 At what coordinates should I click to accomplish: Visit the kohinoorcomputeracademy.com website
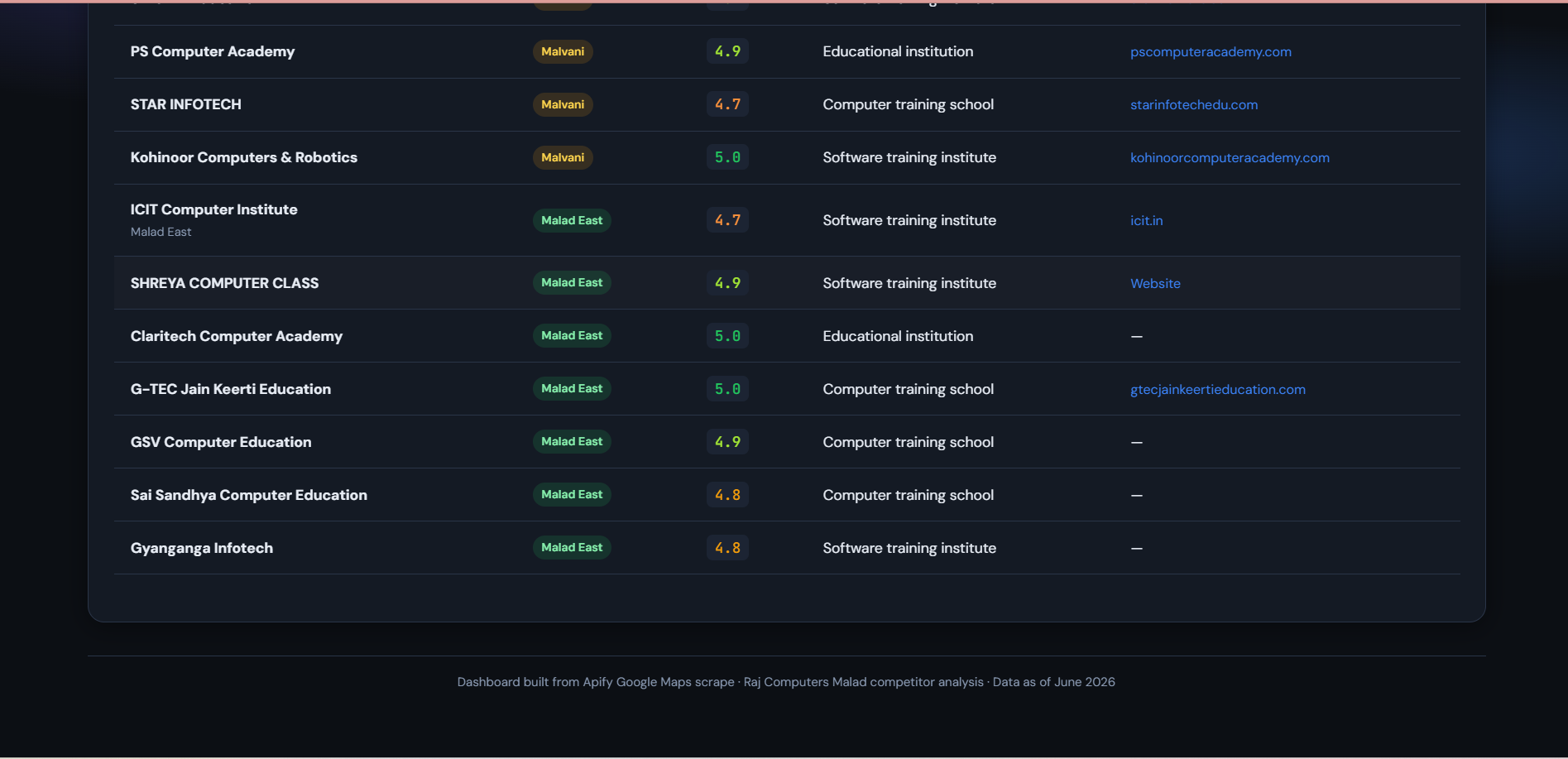point(1230,157)
